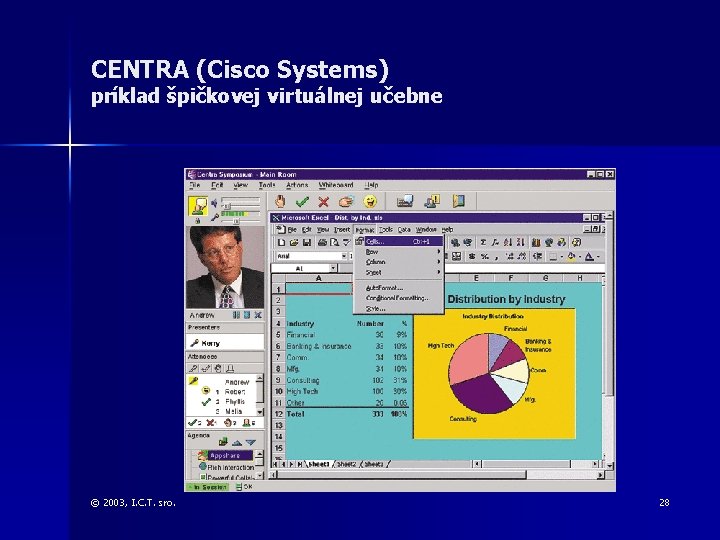Click the people with exclamation mark icon
720x540 pixels.
pyautogui.click(x=432, y=201)
